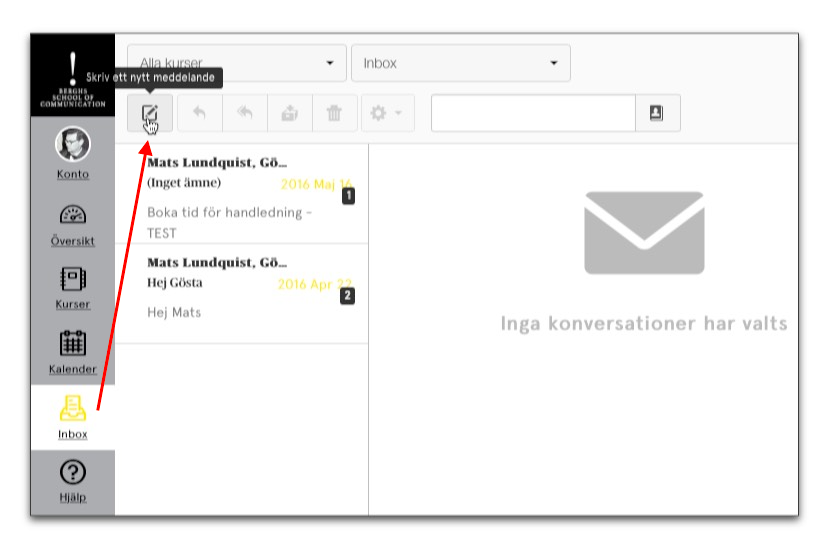Click the preview text Hej Mats
The image size is (830, 548).
[174, 312]
